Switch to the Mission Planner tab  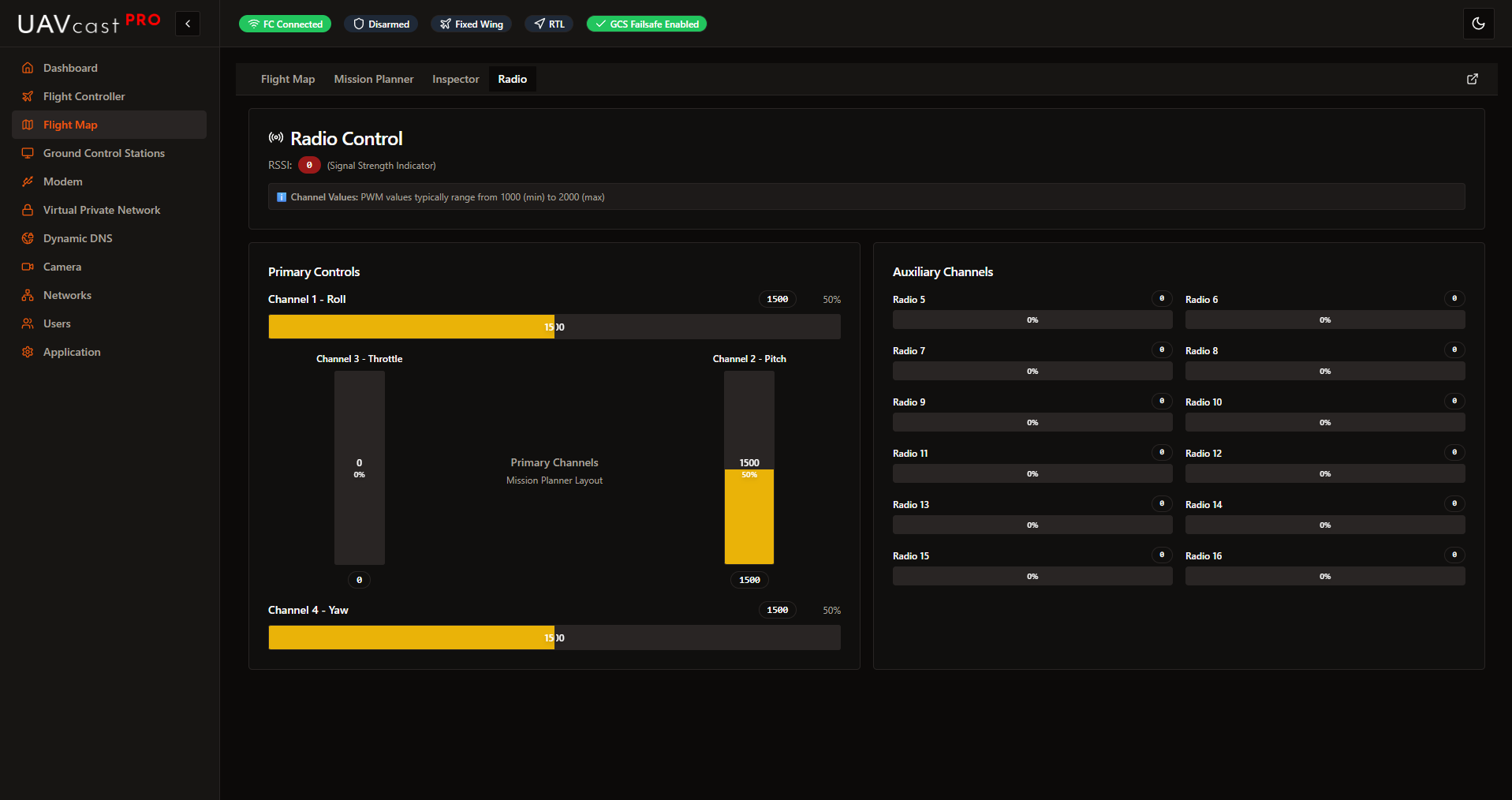pos(373,79)
